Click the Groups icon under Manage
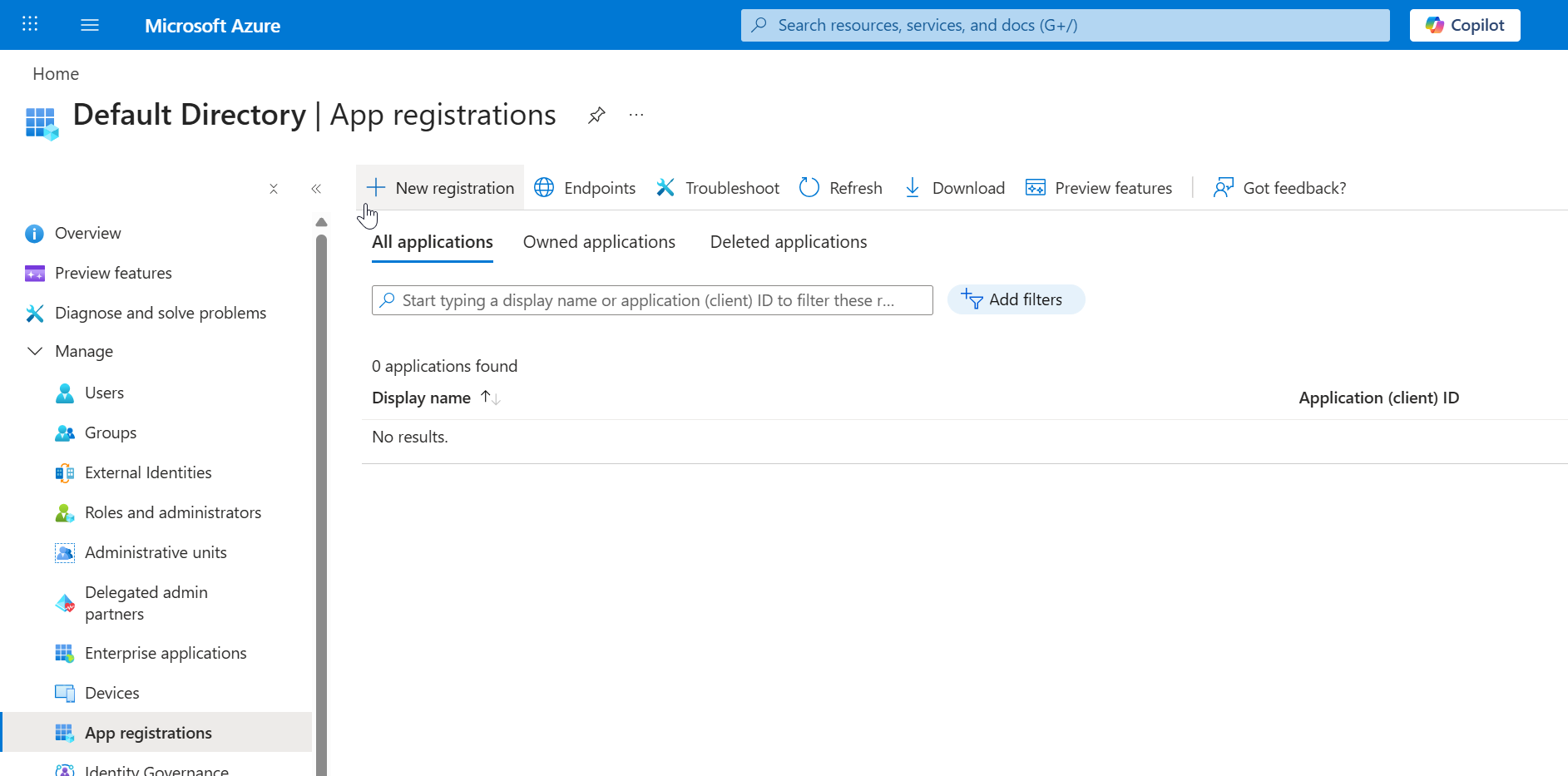1568x776 pixels. point(64,432)
